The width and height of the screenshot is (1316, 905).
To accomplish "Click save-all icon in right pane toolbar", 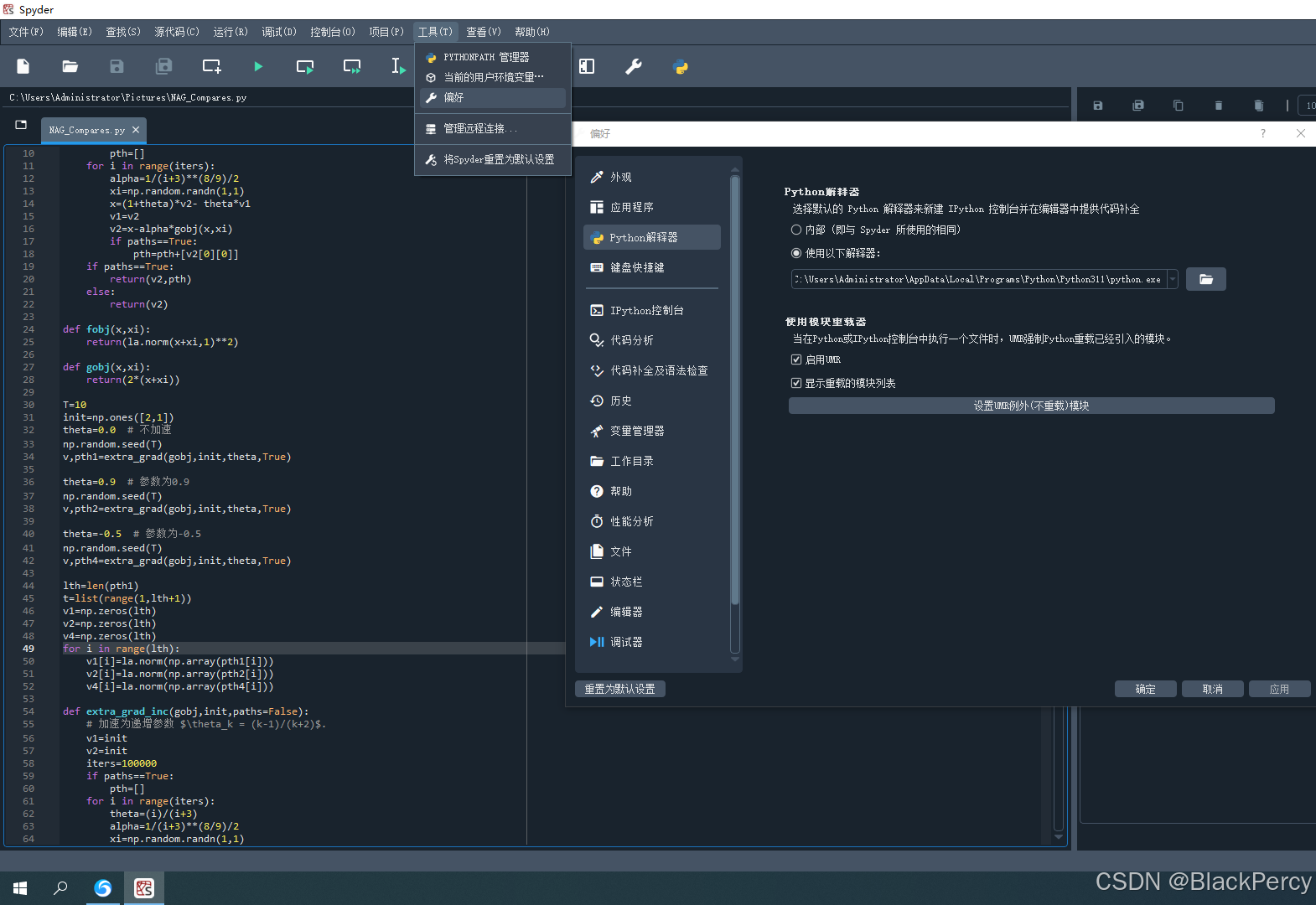I will point(1138,106).
